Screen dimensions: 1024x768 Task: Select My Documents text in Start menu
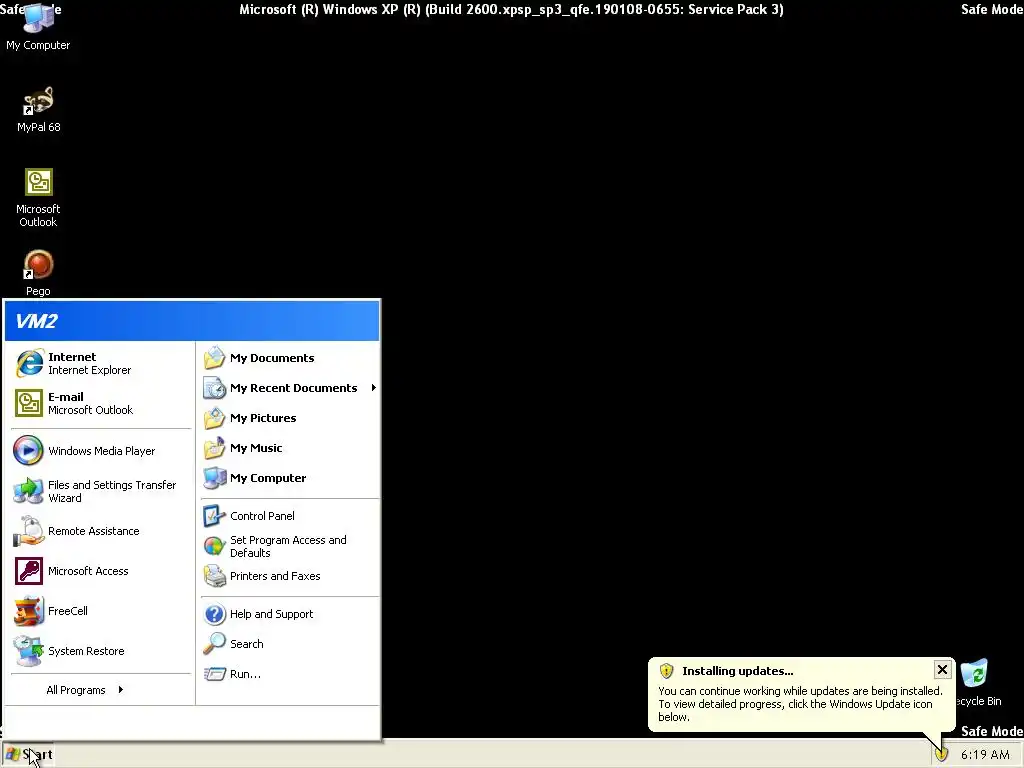tap(272, 358)
